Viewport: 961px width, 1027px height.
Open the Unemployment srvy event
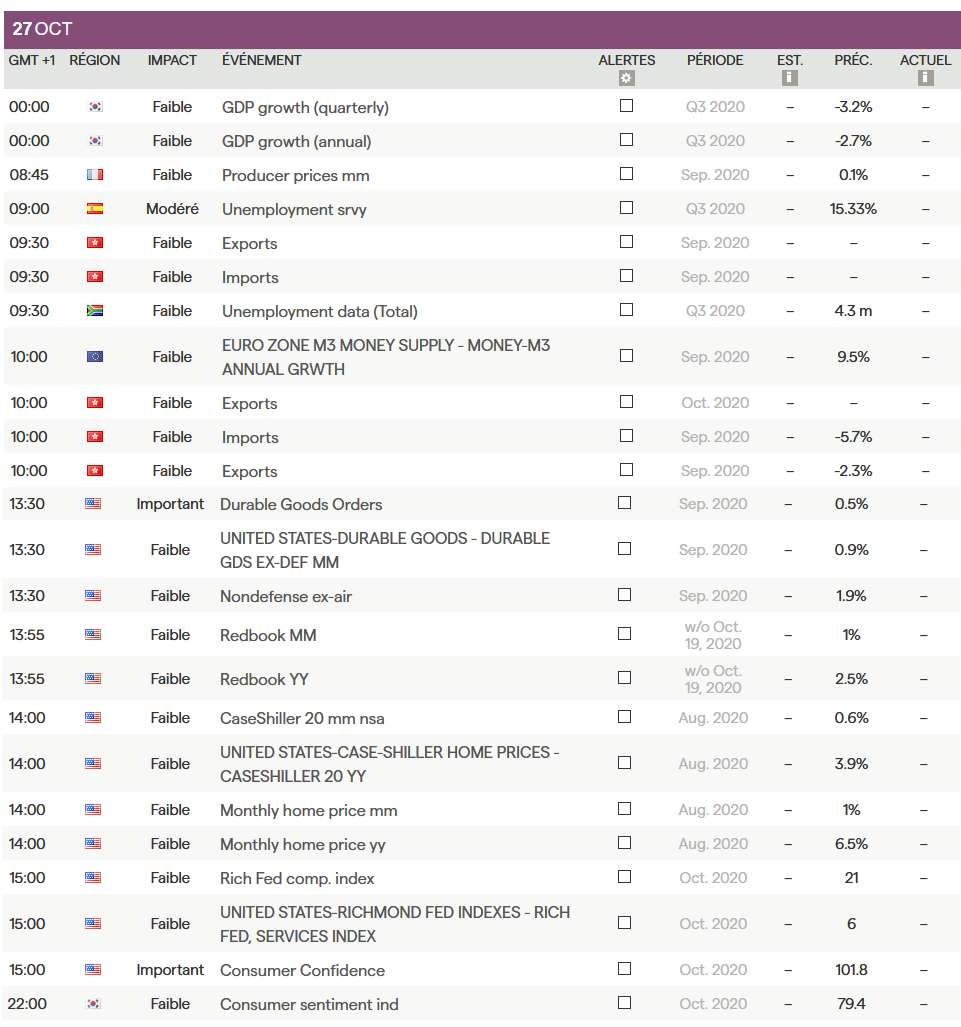pyautogui.click(x=294, y=210)
